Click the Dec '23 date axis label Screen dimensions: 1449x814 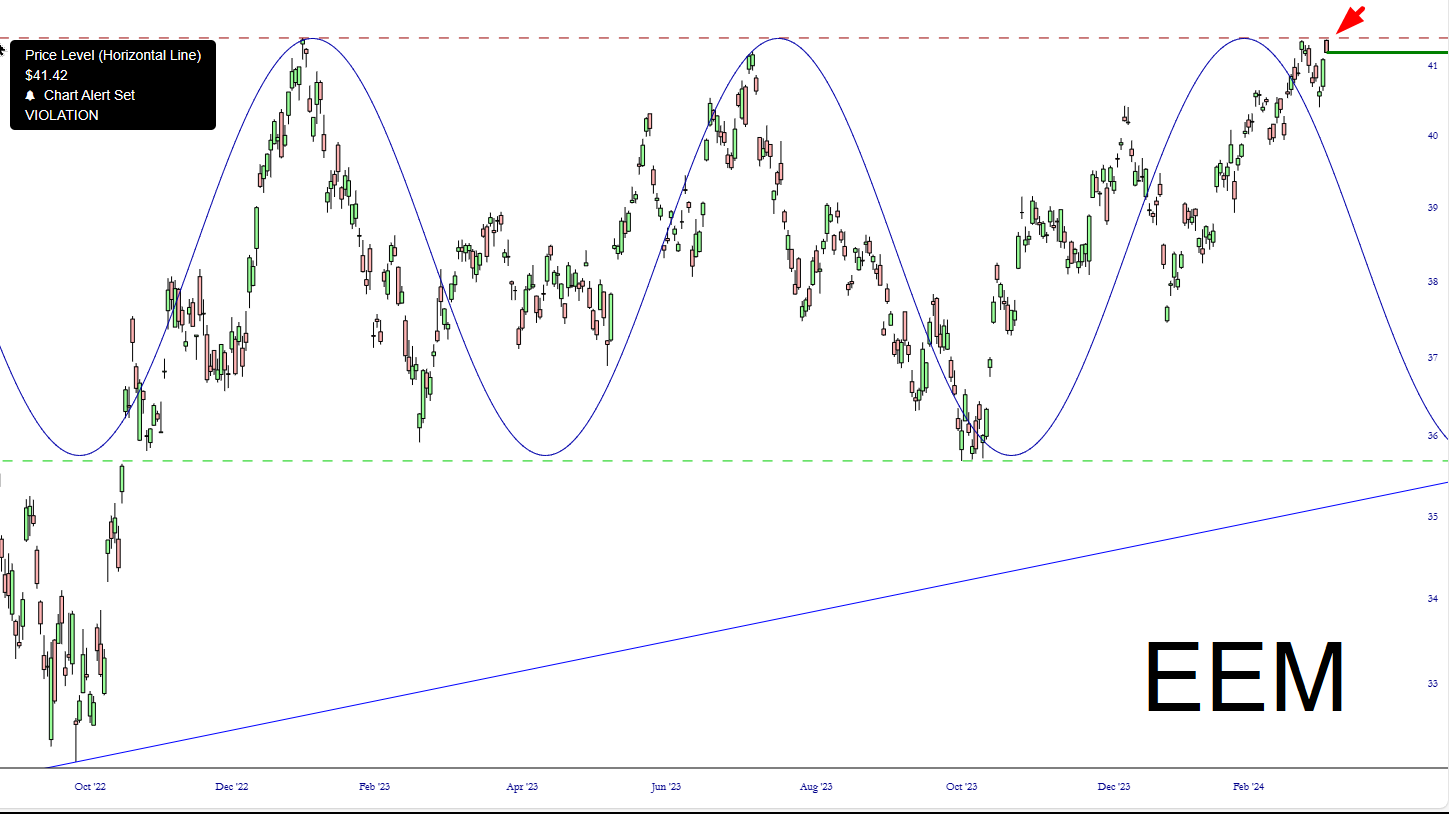pos(1113,787)
